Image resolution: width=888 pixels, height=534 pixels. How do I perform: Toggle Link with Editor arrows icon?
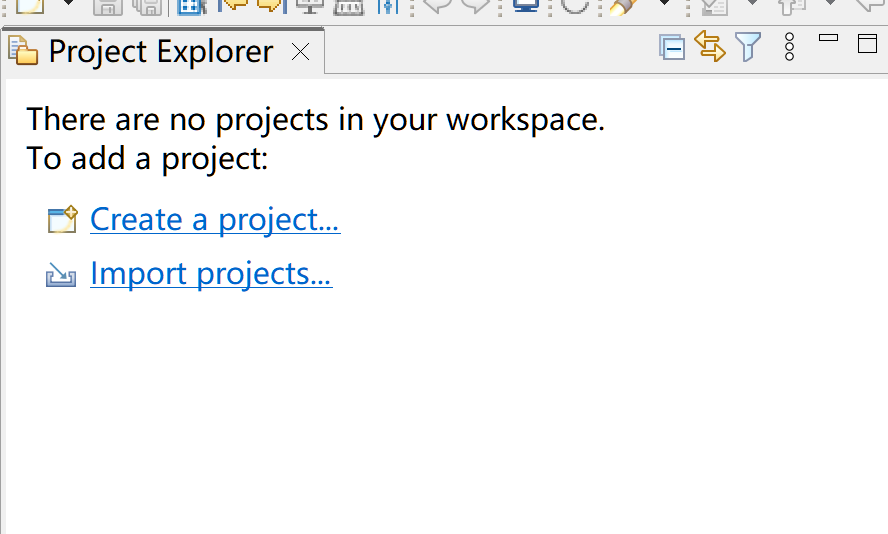click(x=709, y=47)
